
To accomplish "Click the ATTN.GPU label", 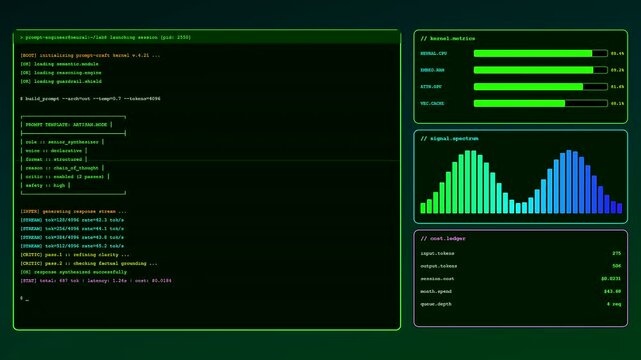I will tap(431, 87).
